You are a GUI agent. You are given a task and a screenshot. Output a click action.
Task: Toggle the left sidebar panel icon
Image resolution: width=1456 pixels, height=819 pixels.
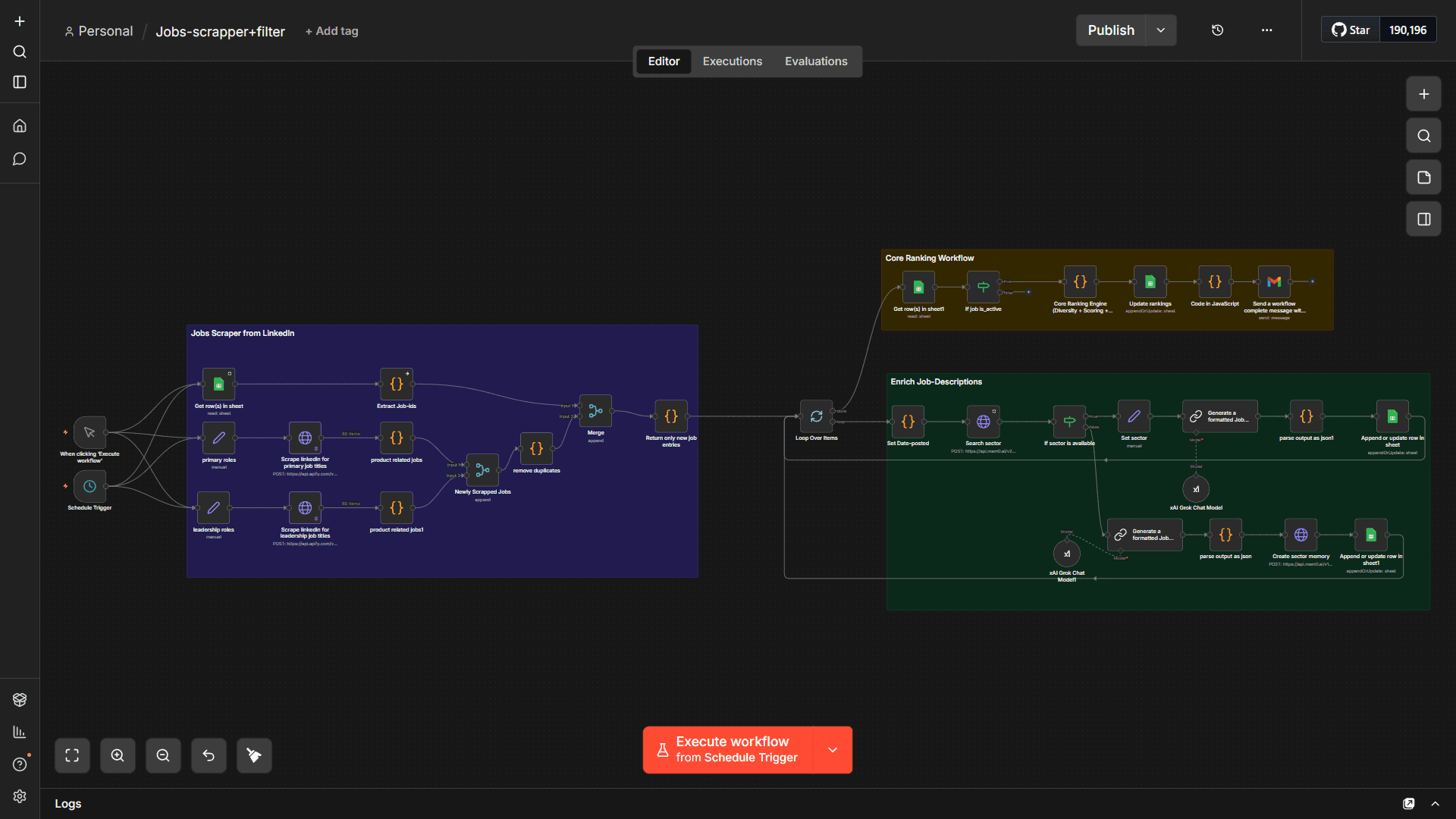click(20, 82)
